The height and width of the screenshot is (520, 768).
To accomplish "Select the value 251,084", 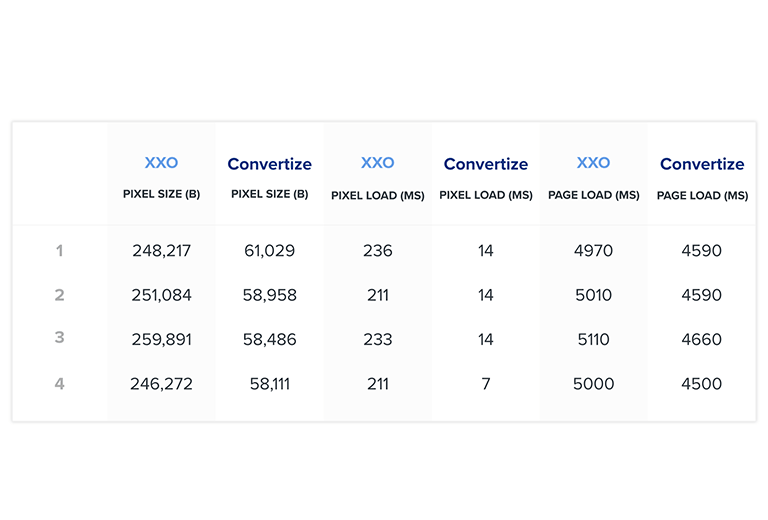I will [161, 295].
